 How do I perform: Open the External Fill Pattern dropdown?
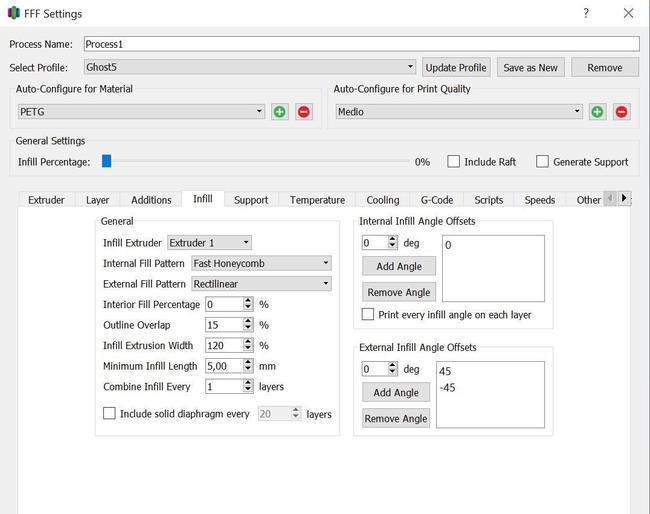click(x=261, y=284)
